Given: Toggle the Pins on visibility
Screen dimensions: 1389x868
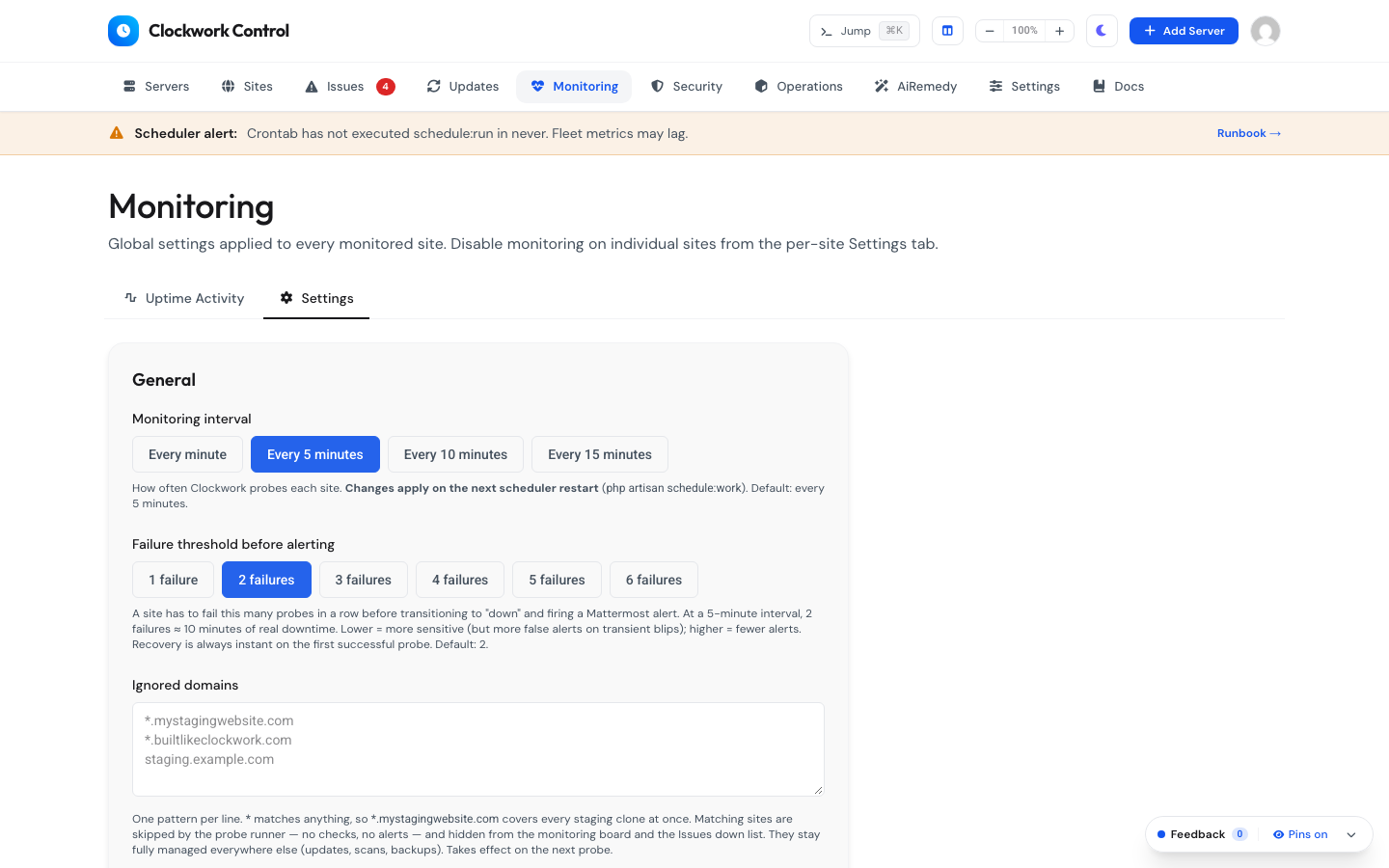Looking at the screenshot, I should pos(1300,834).
